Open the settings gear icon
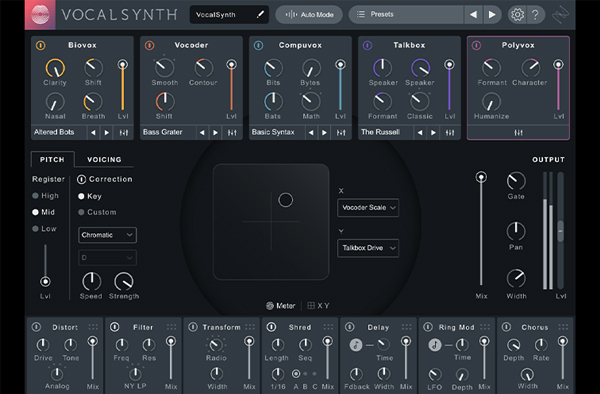 click(517, 15)
